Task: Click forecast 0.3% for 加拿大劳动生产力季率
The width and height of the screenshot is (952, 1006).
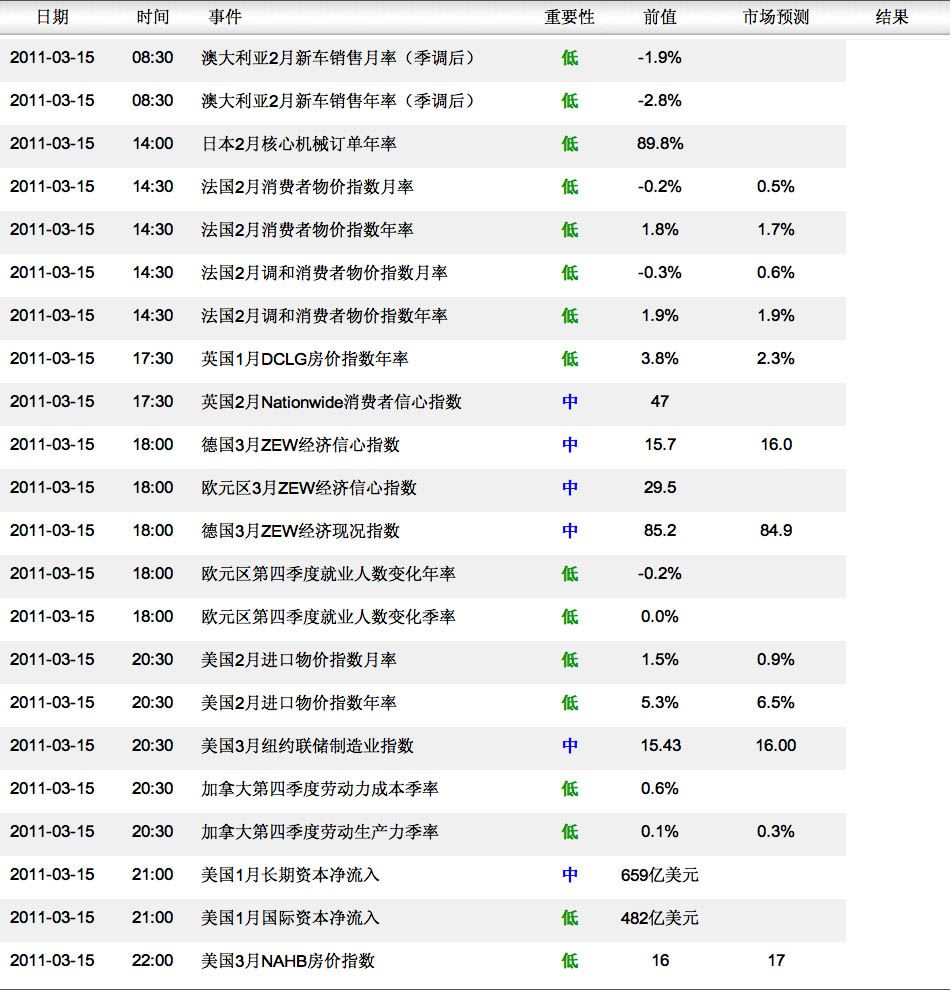Action: [776, 831]
